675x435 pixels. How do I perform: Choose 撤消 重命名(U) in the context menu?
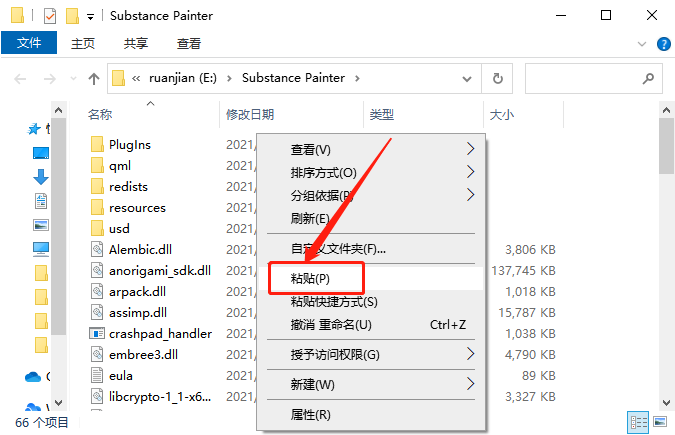tap(371, 324)
